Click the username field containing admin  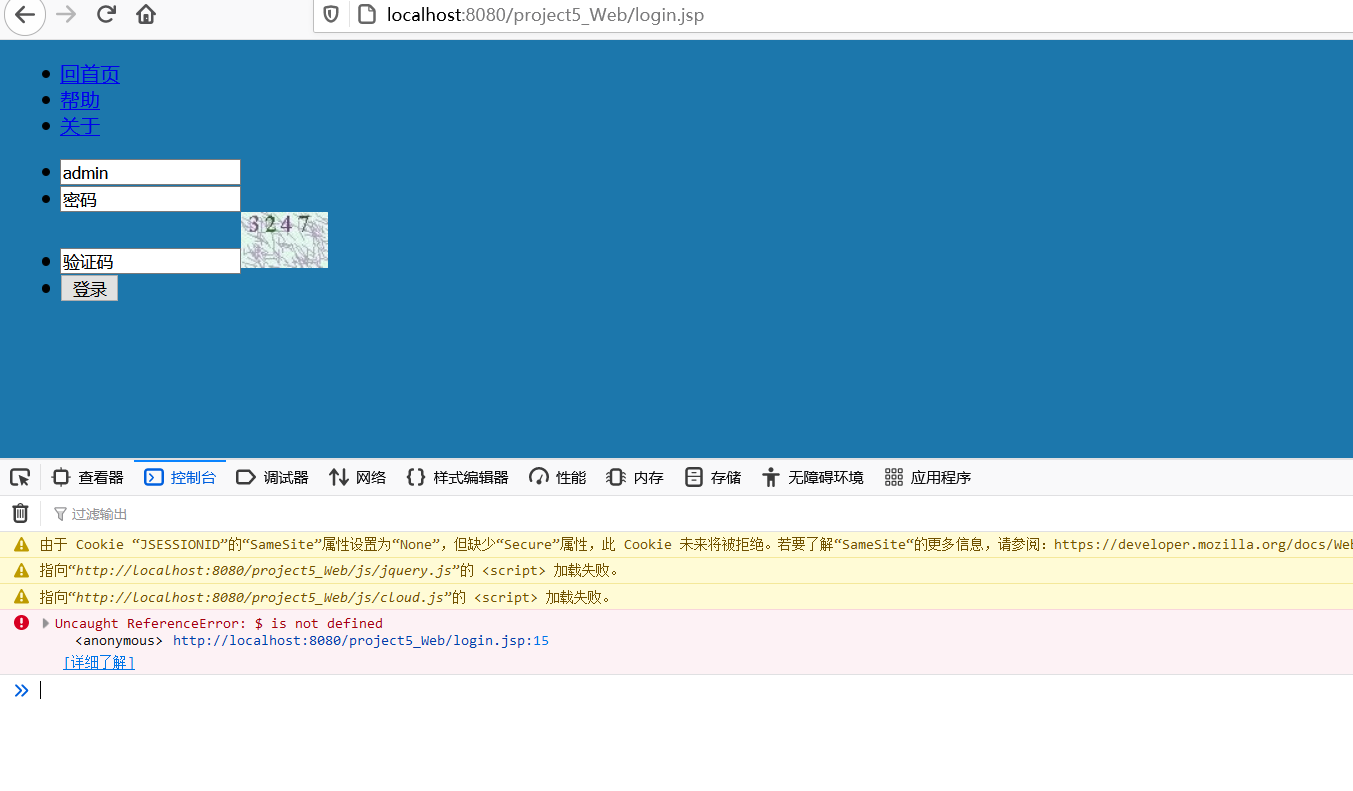point(150,172)
